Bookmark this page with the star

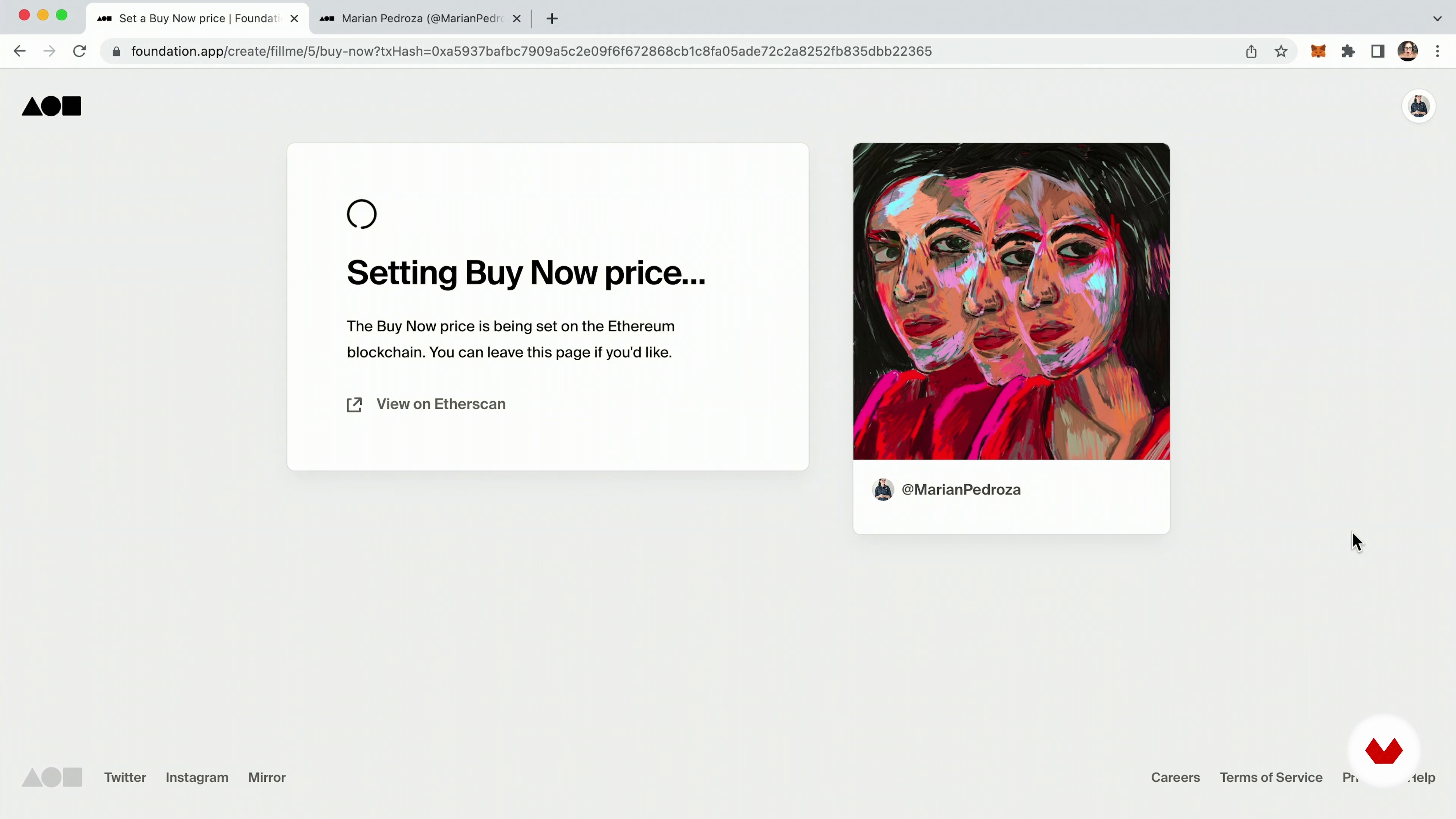tap(1281, 52)
